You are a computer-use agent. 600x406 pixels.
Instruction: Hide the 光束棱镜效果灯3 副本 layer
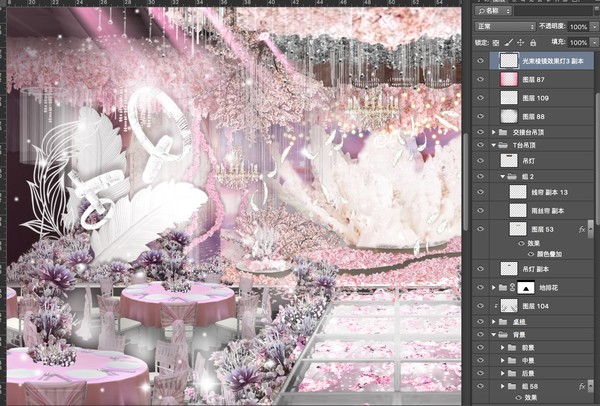click(481, 61)
